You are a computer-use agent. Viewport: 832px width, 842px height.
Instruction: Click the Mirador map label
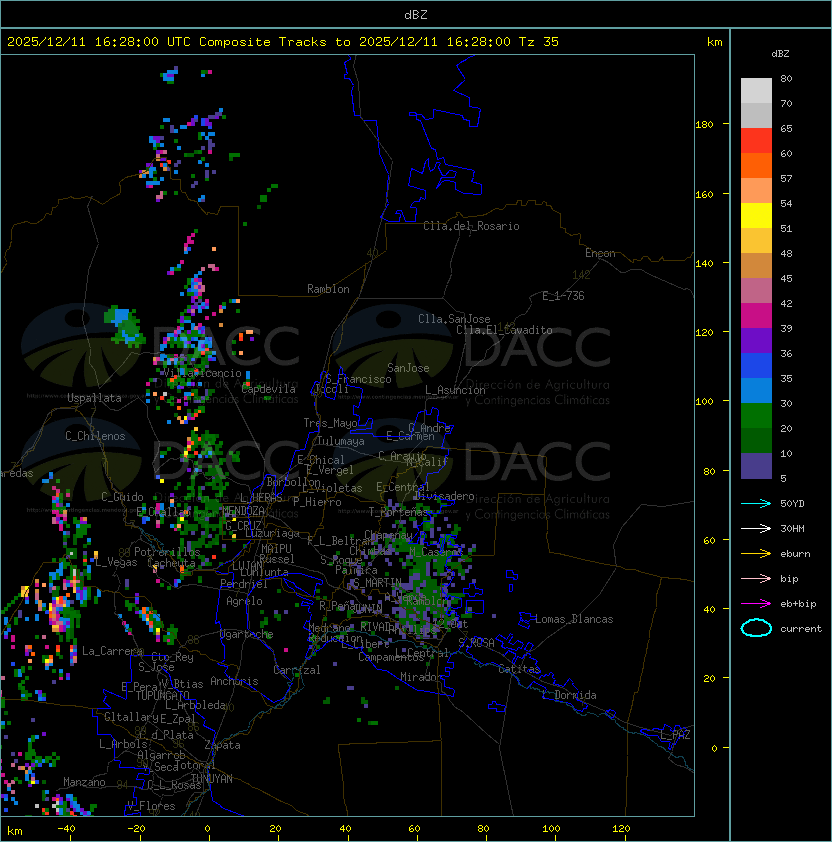[x=422, y=677]
